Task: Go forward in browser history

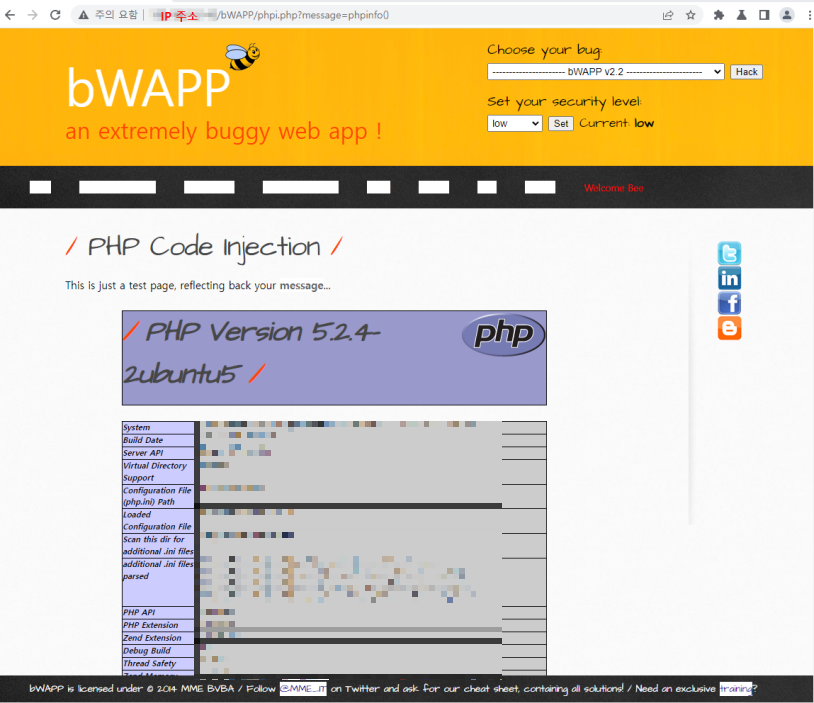Action: point(32,15)
